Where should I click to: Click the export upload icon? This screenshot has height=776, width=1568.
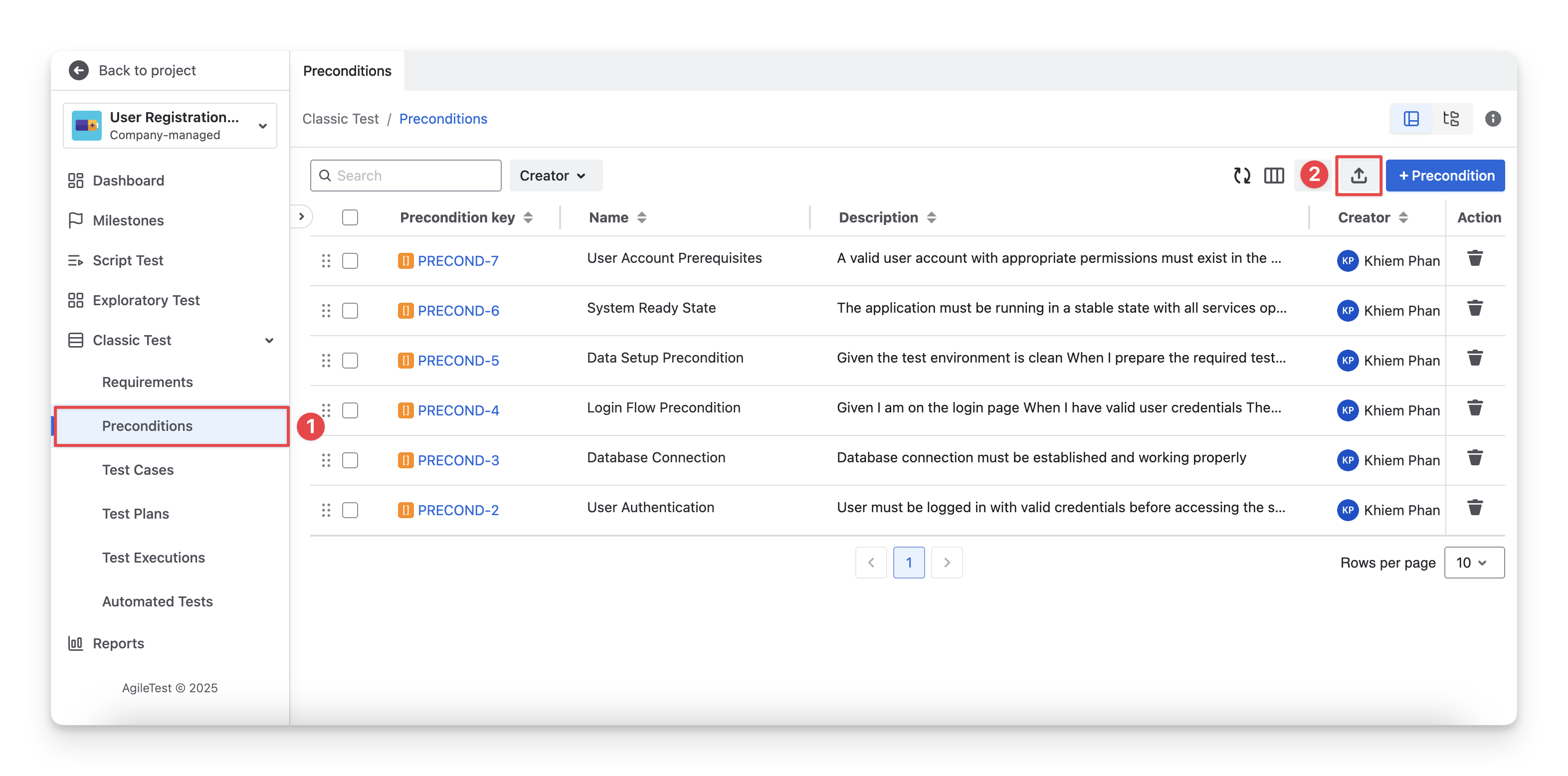(x=1358, y=176)
